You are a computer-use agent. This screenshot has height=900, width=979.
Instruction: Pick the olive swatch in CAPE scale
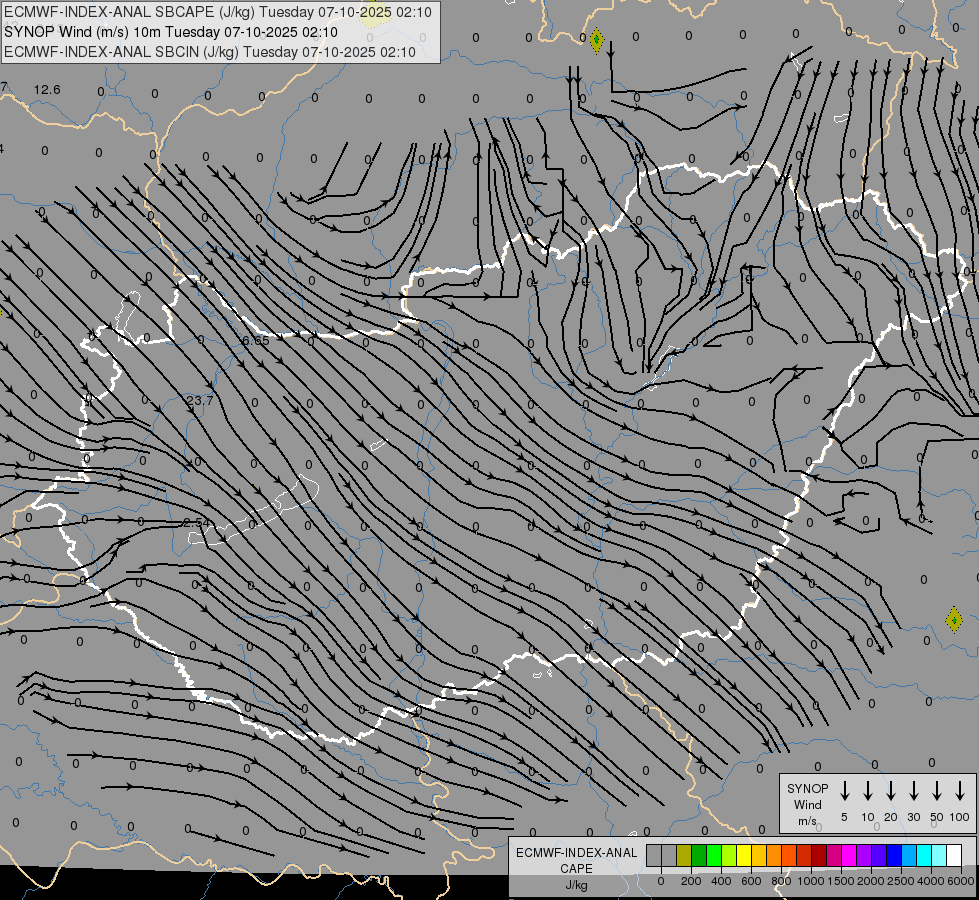point(684,855)
